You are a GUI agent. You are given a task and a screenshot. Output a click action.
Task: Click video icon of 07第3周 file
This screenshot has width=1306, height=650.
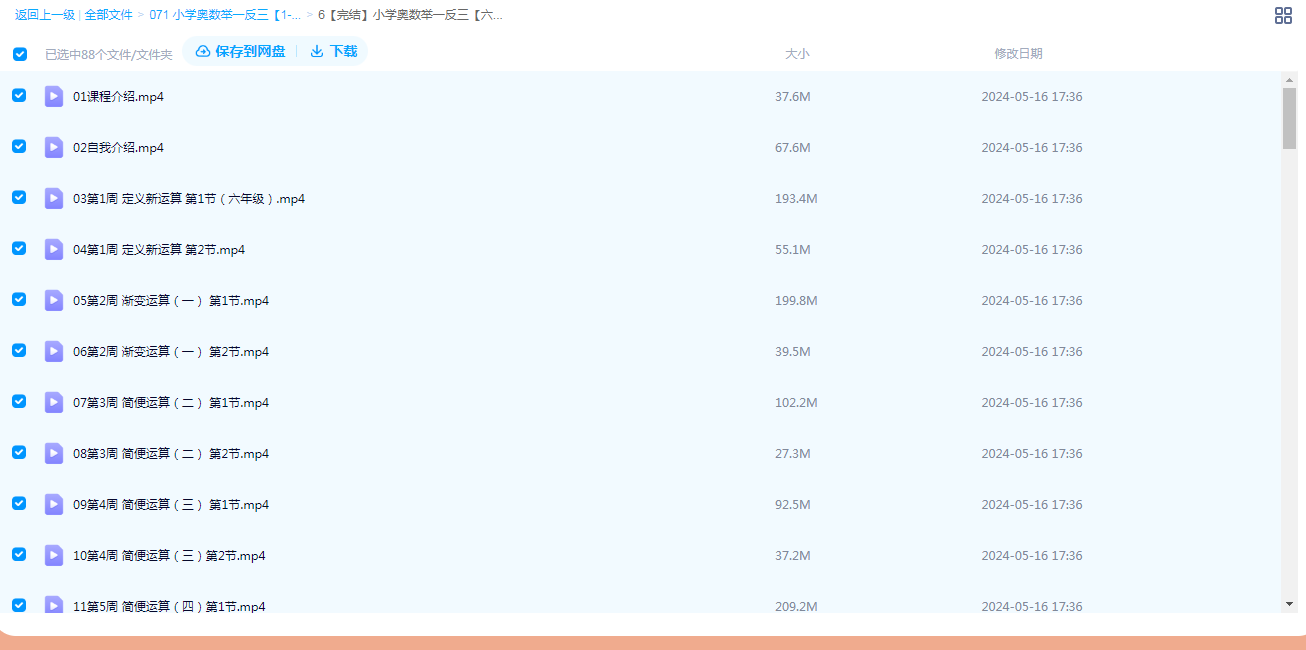pos(54,402)
